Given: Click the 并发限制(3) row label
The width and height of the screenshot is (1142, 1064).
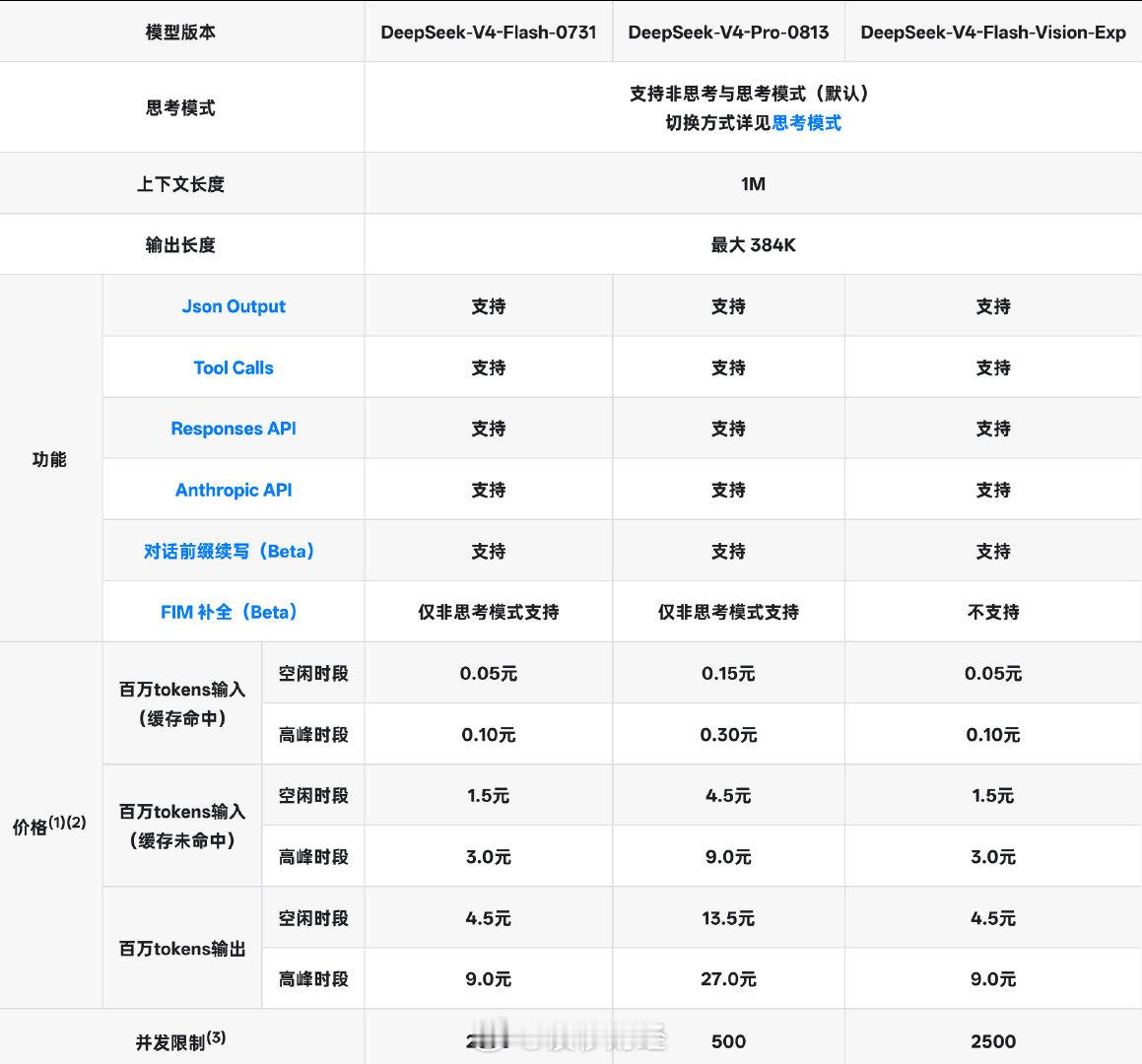Looking at the screenshot, I should pos(180,1040).
